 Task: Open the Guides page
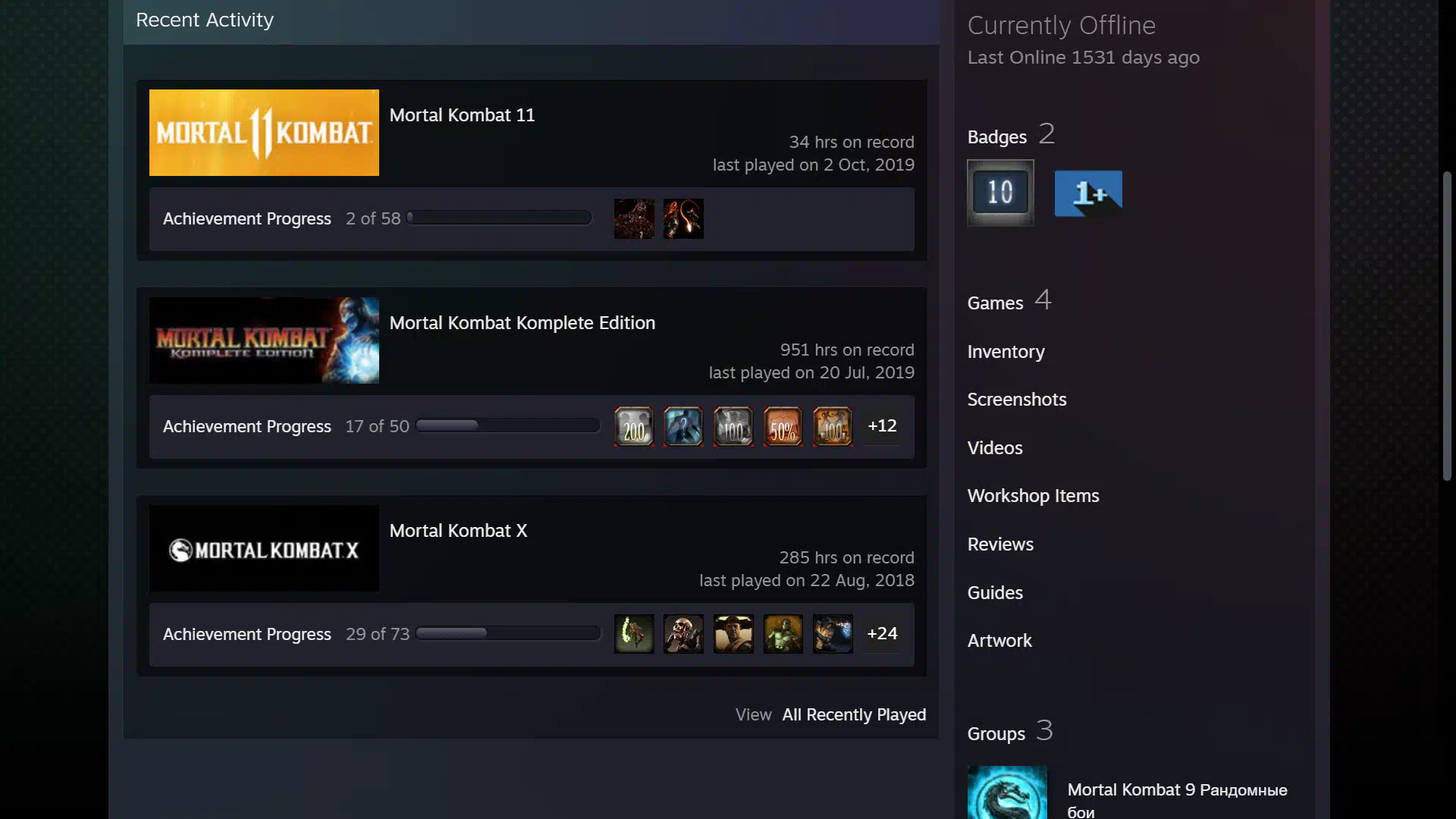tap(995, 593)
